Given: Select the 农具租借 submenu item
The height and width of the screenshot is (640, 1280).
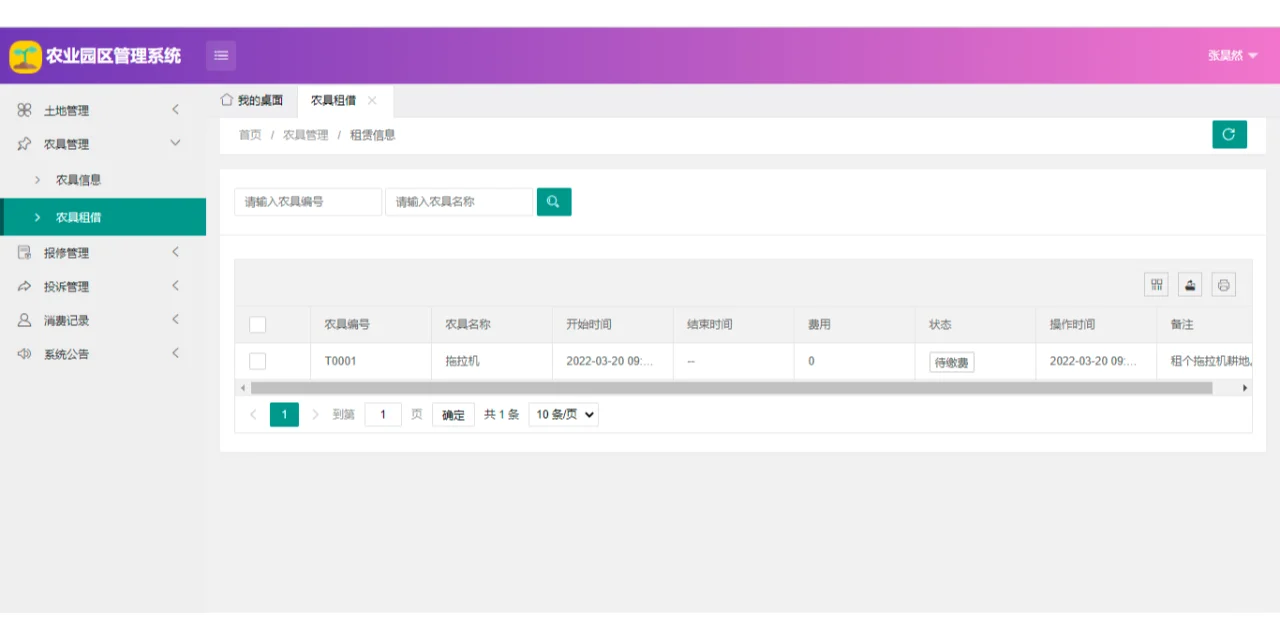Looking at the screenshot, I should tap(103, 217).
